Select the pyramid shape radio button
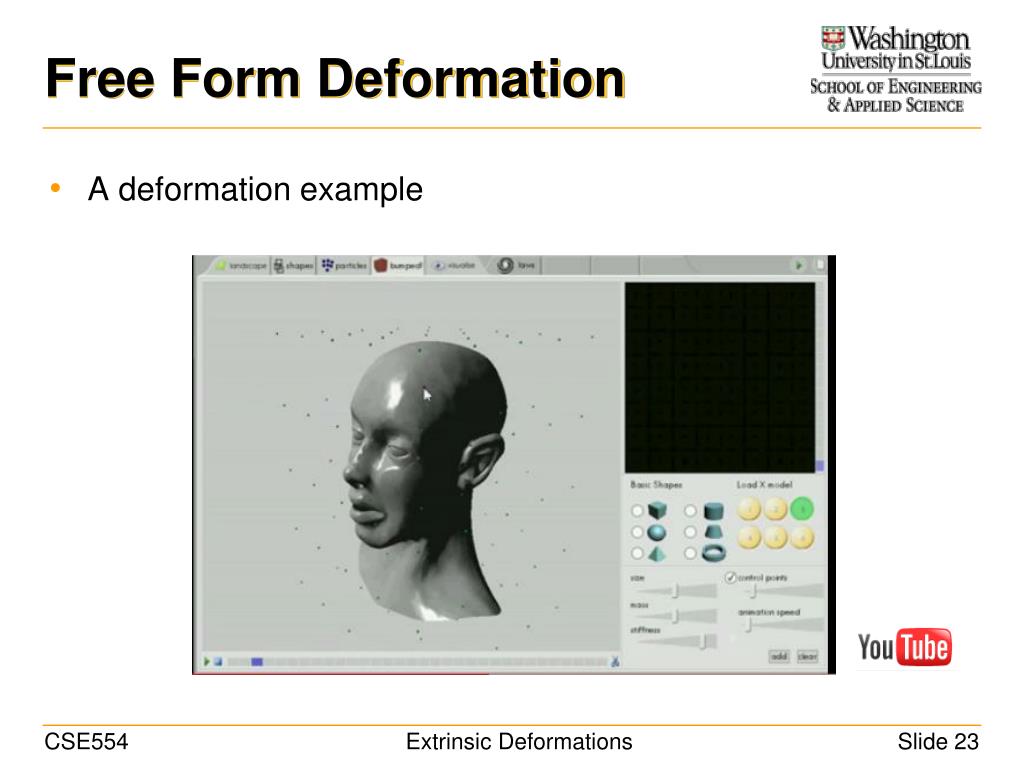Screen dimensions: 1024x768 point(637,553)
